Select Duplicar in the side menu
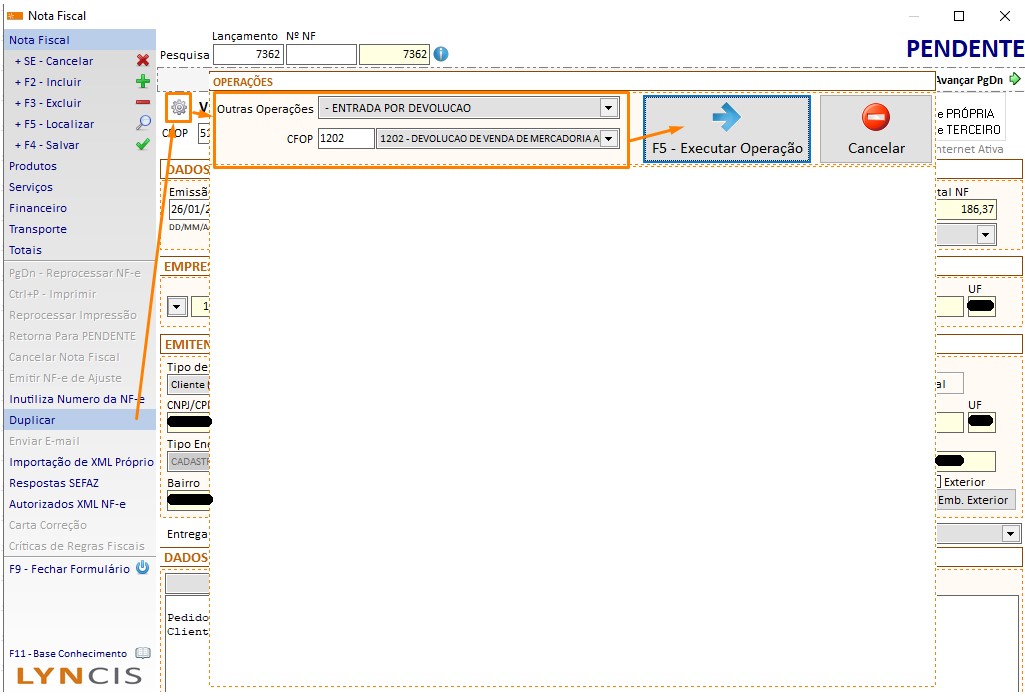The height and width of the screenshot is (696, 1025). pyautogui.click(x=33, y=420)
